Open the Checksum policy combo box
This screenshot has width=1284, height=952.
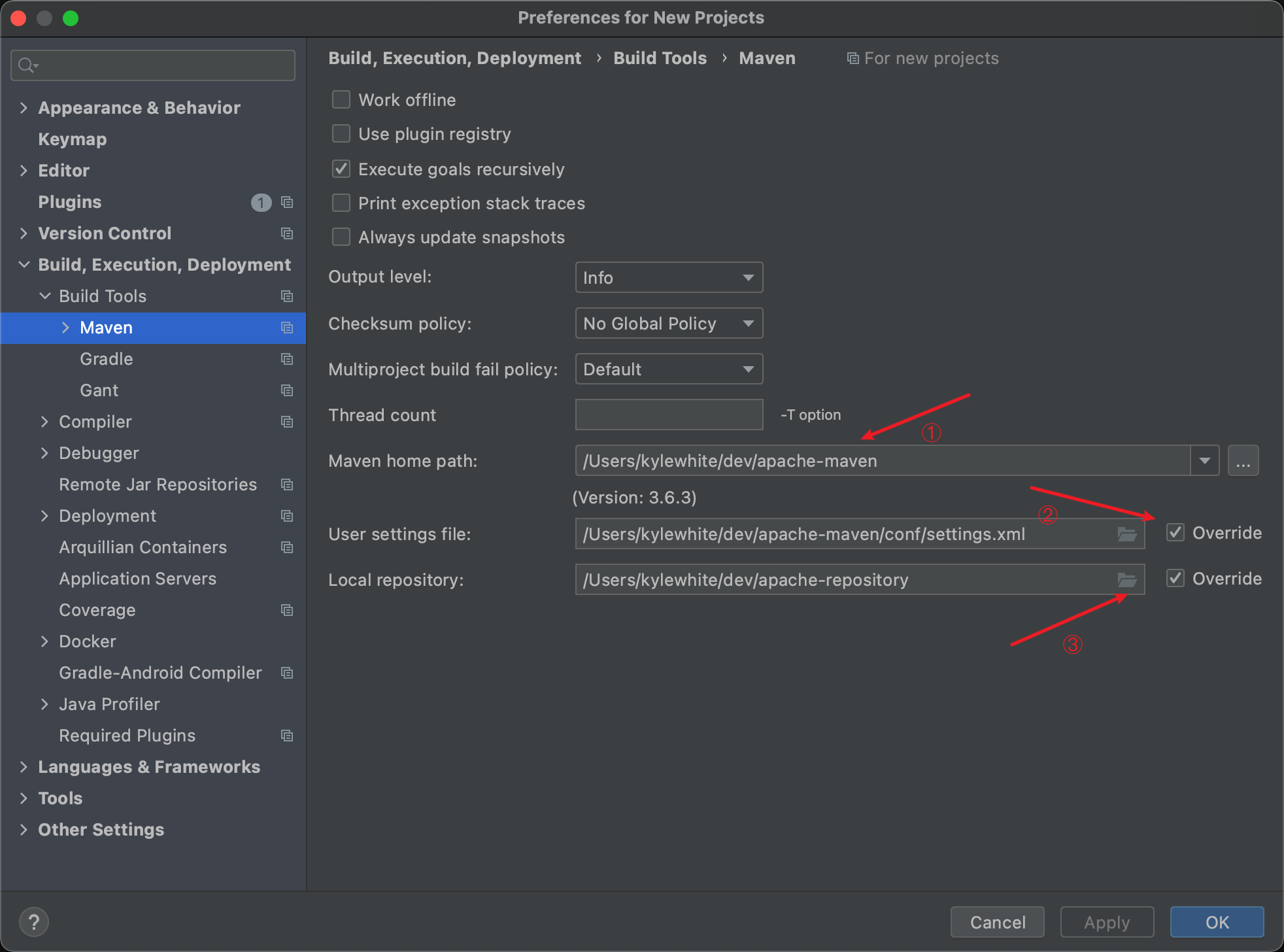coord(669,323)
